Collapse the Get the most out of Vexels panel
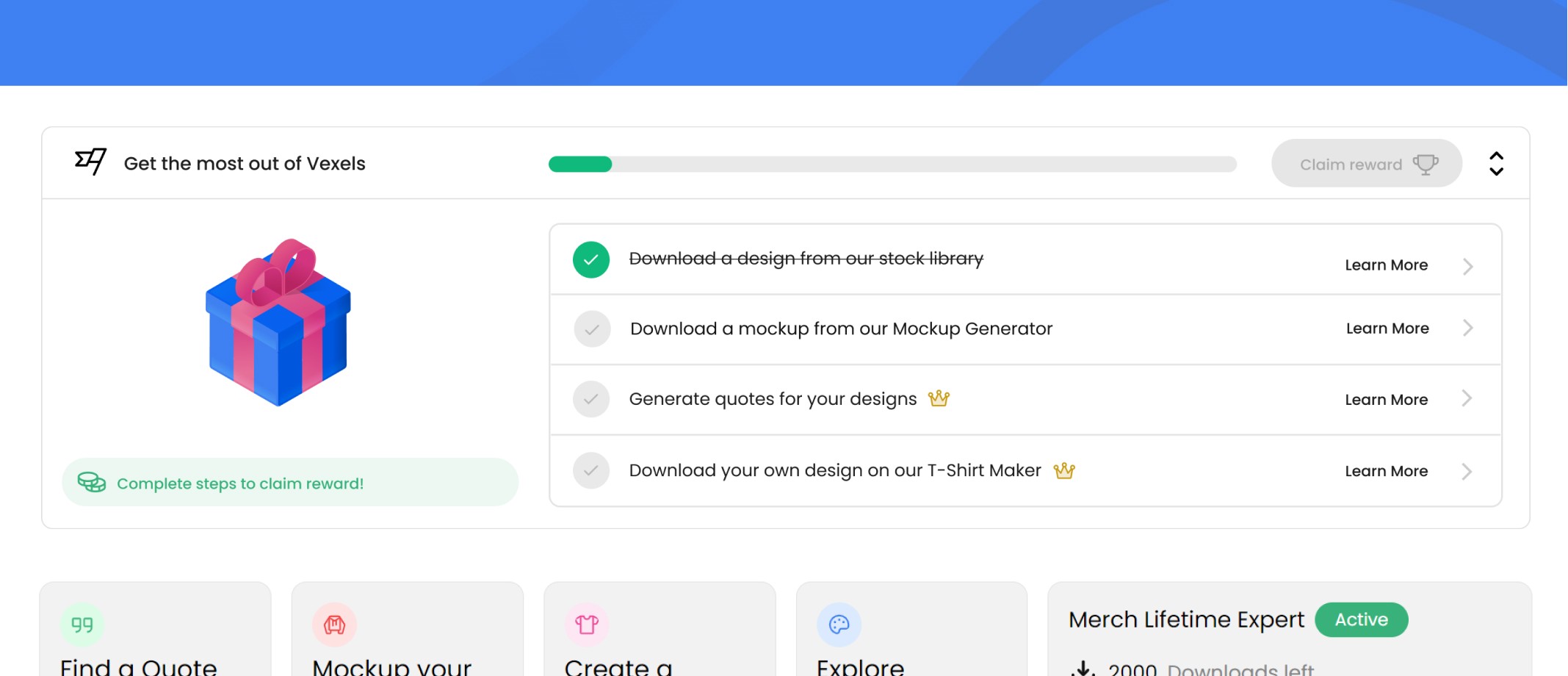 (1496, 163)
